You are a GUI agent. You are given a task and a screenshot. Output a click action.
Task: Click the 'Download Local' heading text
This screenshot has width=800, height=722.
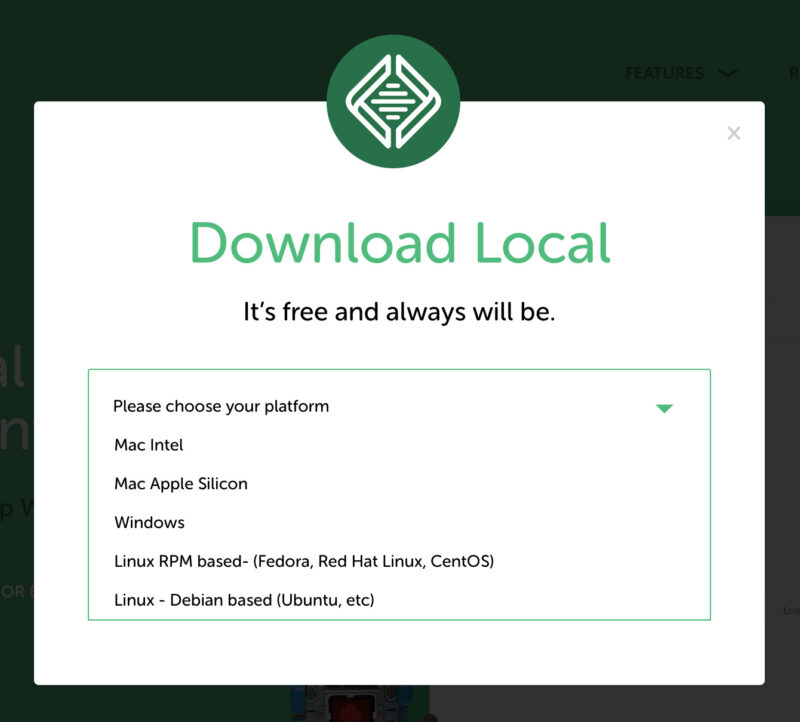point(399,243)
